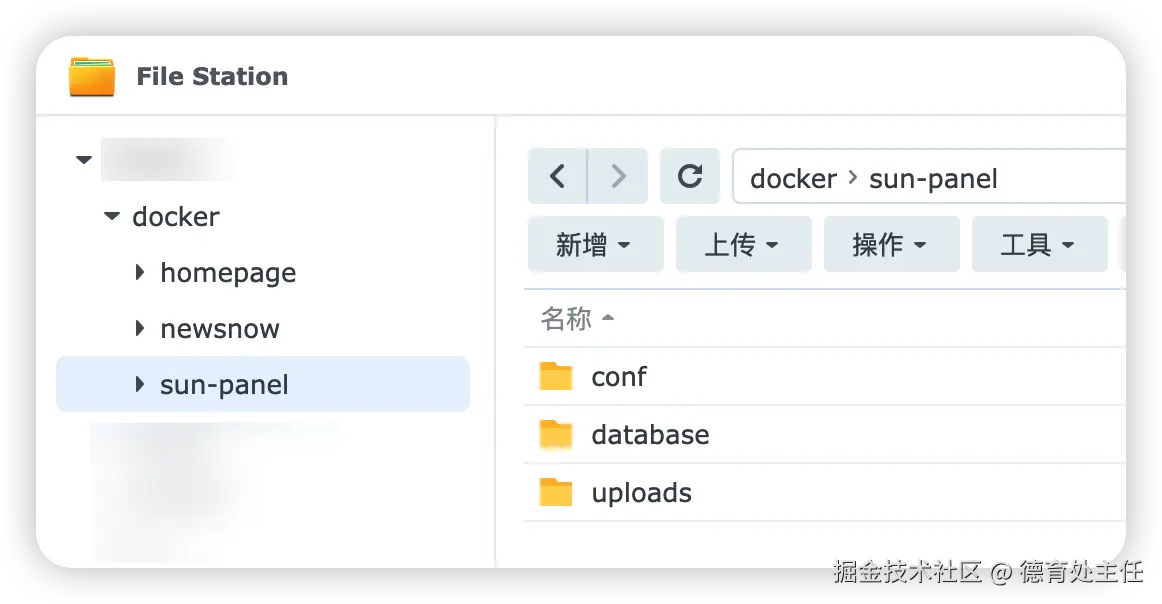Screen dimensions: 1162x604
Task: Collapse the docker tree node
Action: click(112, 217)
